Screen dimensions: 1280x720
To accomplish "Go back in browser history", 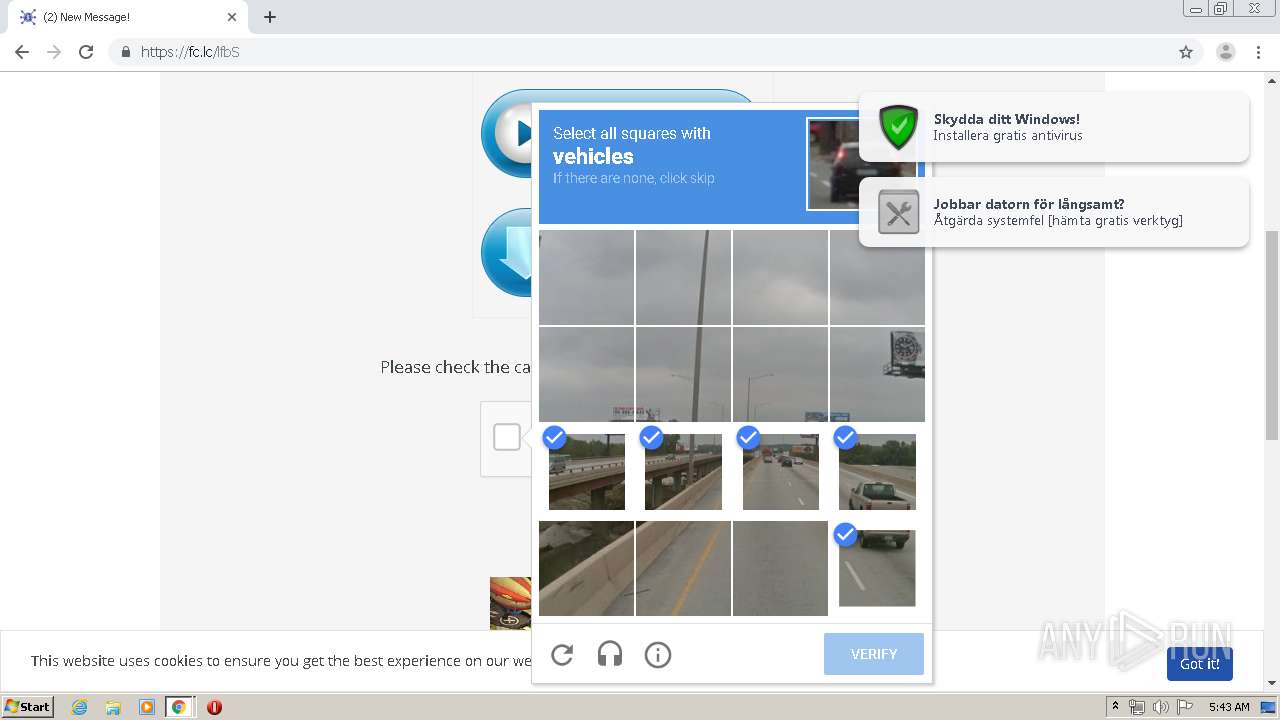I will [22, 52].
